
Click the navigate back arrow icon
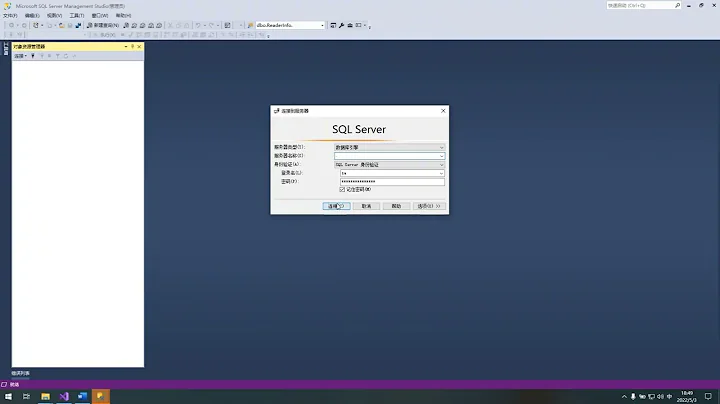[x=11, y=25]
